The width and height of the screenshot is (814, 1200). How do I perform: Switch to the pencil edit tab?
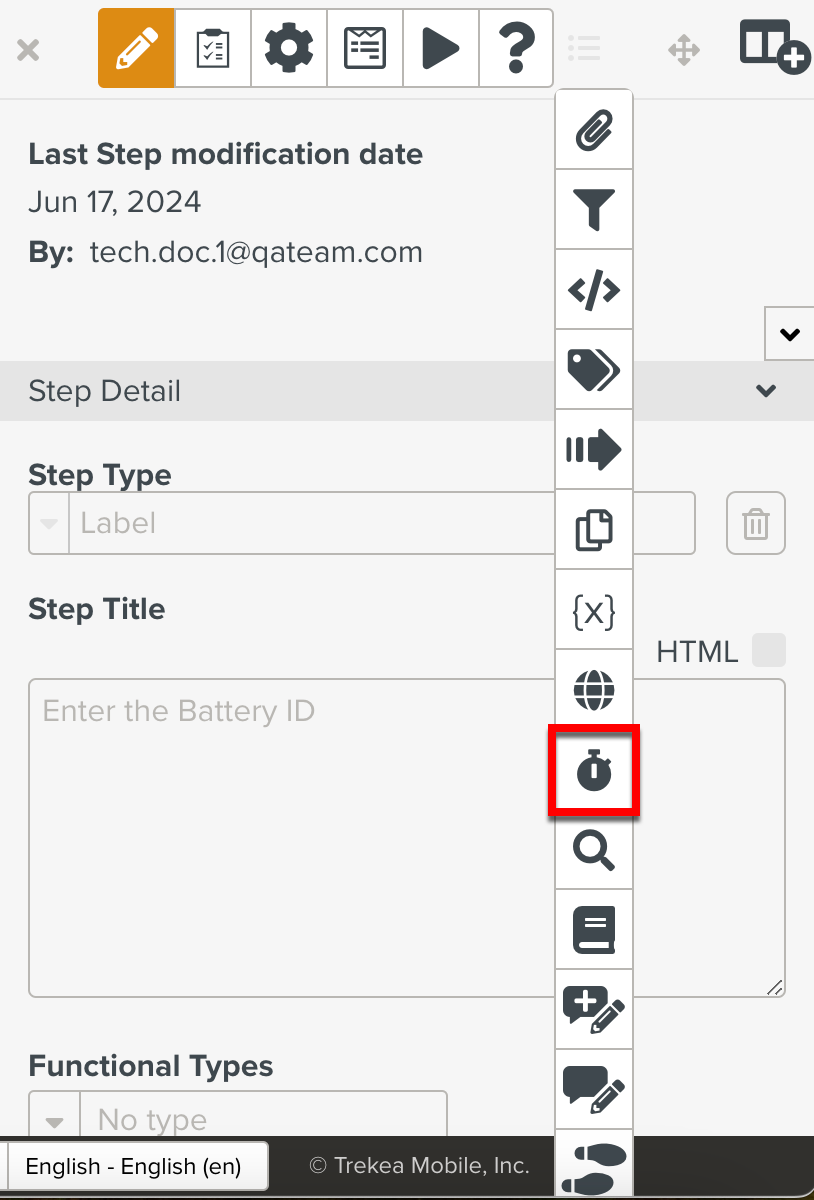click(136, 48)
